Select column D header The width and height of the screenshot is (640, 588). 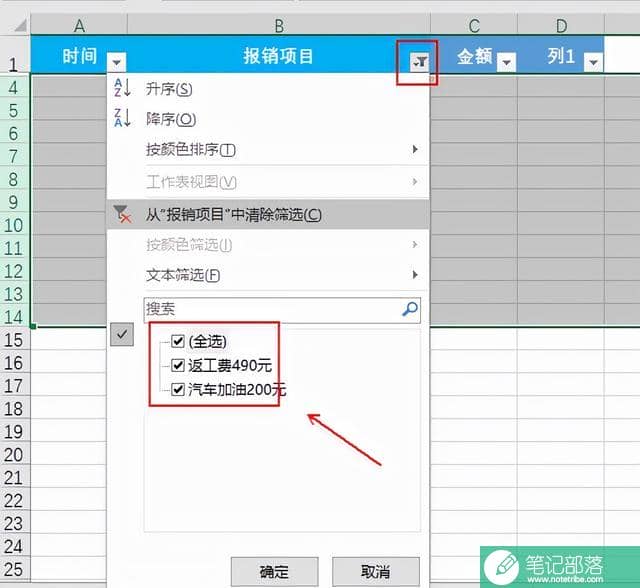pyautogui.click(x=561, y=25)
